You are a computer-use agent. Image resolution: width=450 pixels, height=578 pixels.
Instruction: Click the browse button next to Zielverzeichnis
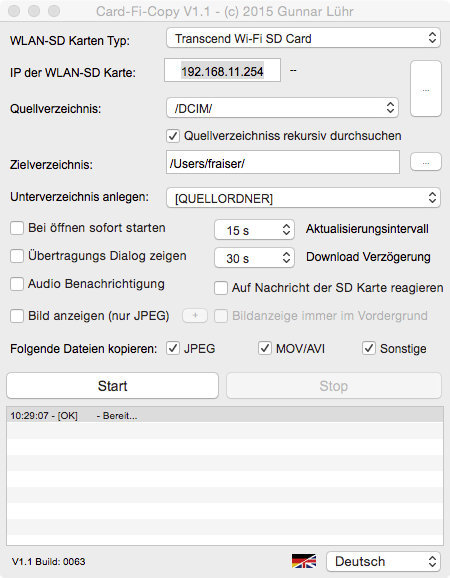(x=426, y=162)
